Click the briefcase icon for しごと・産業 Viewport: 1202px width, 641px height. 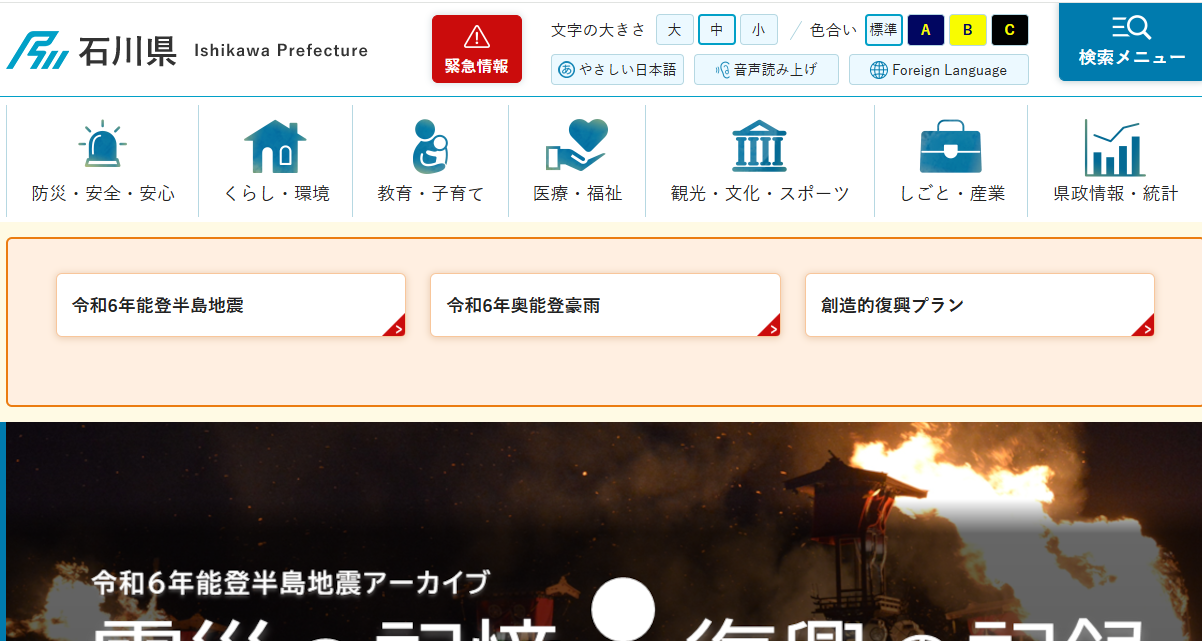951,147
